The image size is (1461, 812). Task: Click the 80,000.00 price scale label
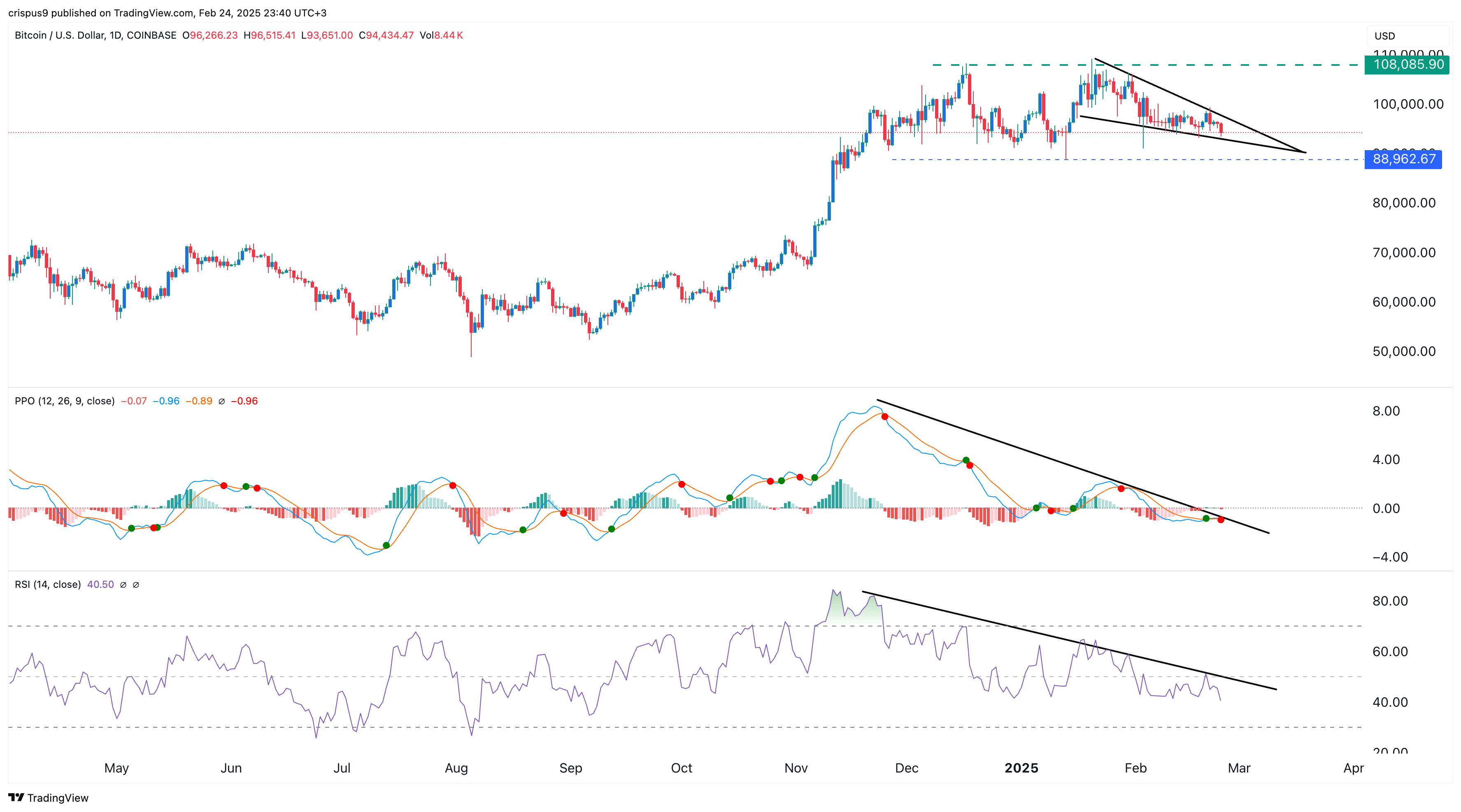[1404, 202]
